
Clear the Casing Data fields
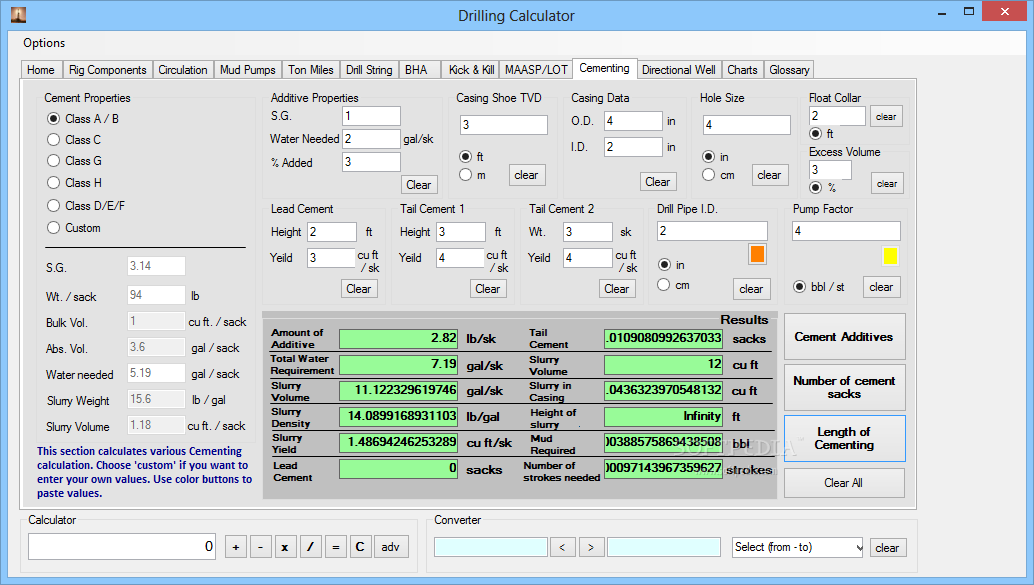point(657,181)
